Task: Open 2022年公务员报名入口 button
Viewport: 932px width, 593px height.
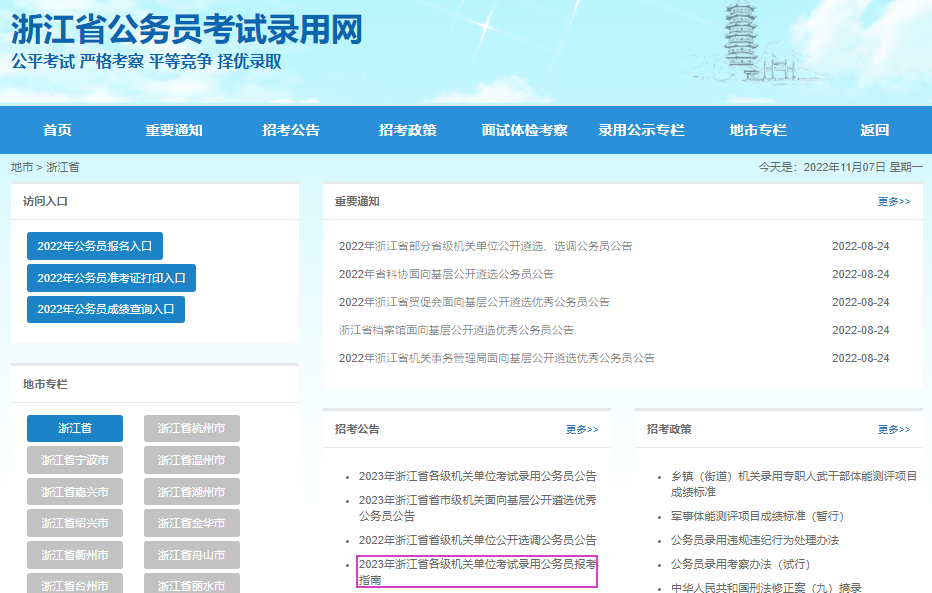Action: coord(95,246)
